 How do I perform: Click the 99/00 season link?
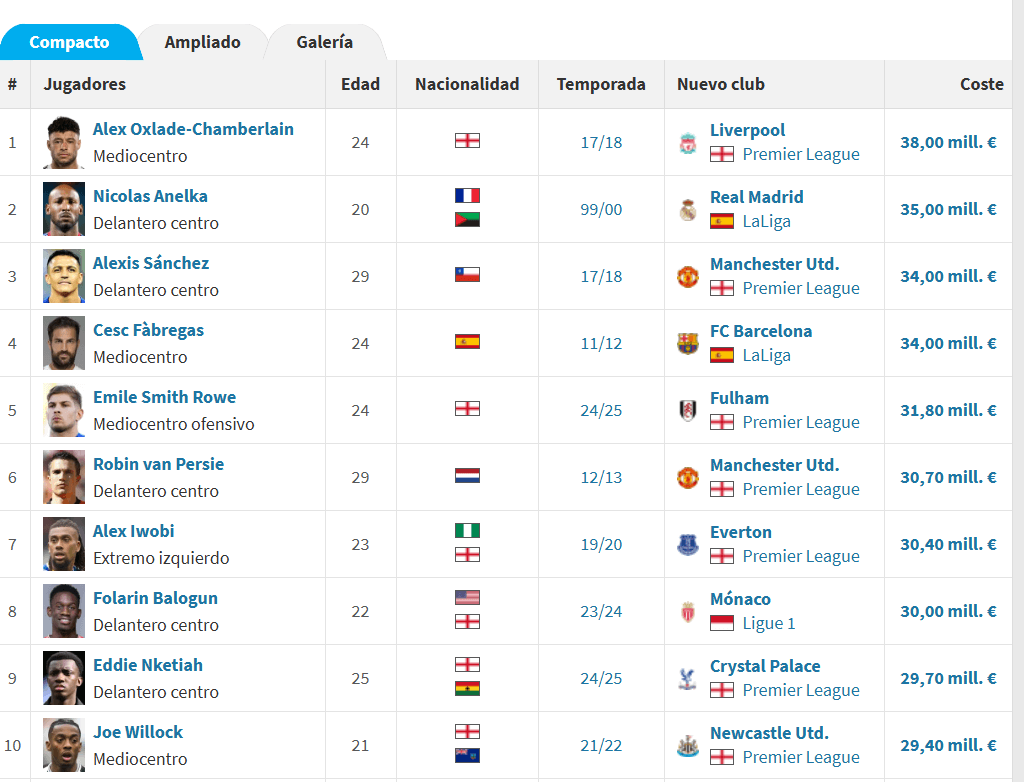601,210
